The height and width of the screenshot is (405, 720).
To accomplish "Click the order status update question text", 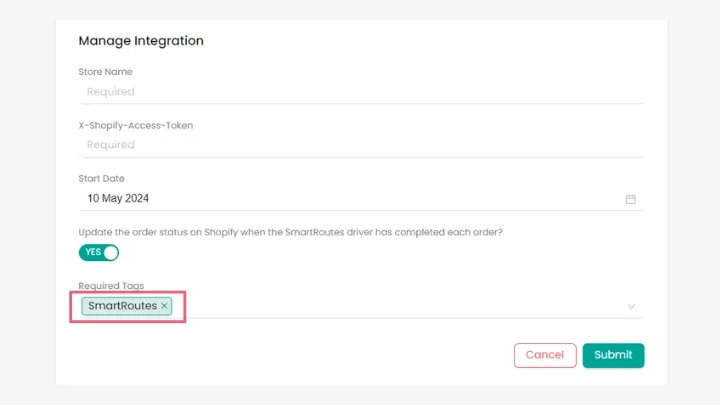I will pyautogui.click(x=290, y=232).
